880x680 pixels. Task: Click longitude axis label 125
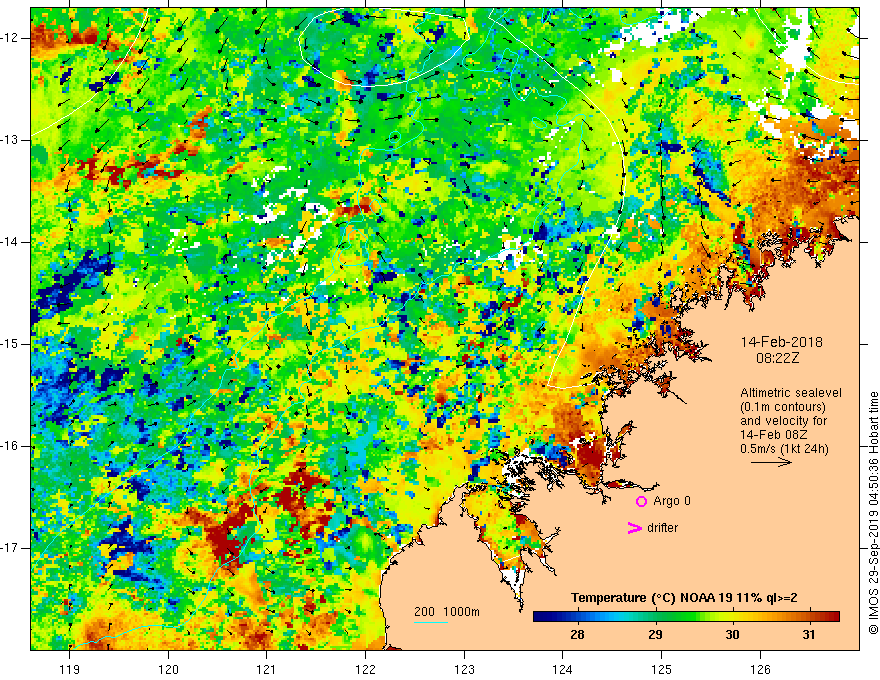coord(662,669)
